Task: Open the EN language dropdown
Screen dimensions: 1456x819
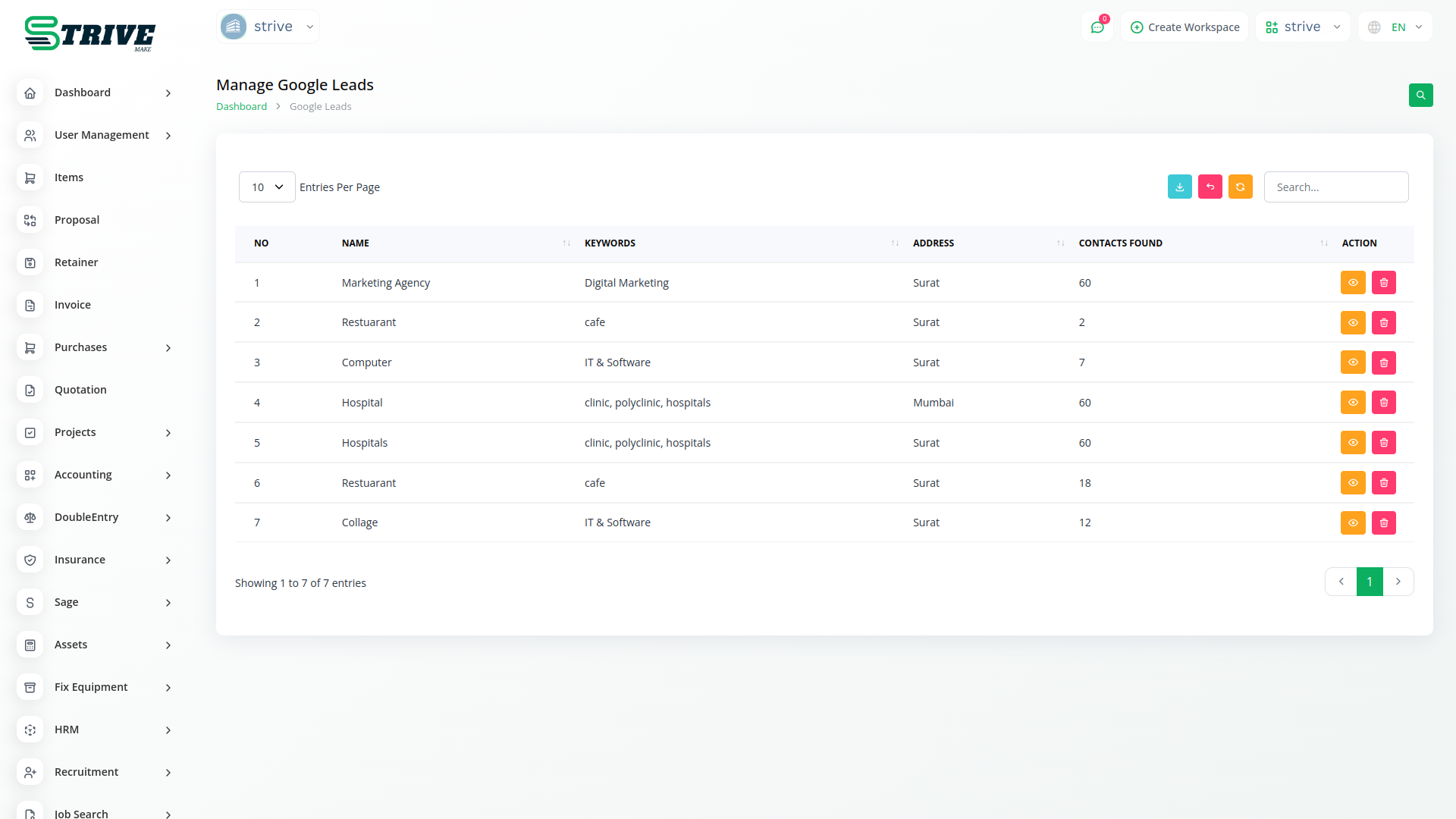Action: pyautogui.click(x=1395, y=27)
